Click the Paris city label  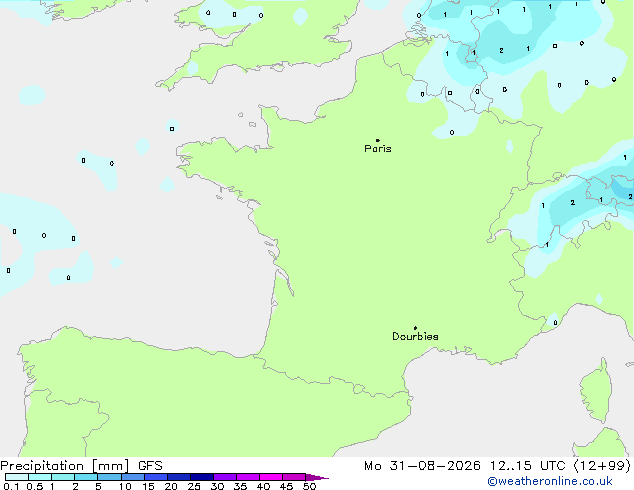click(x=378, y=148)
